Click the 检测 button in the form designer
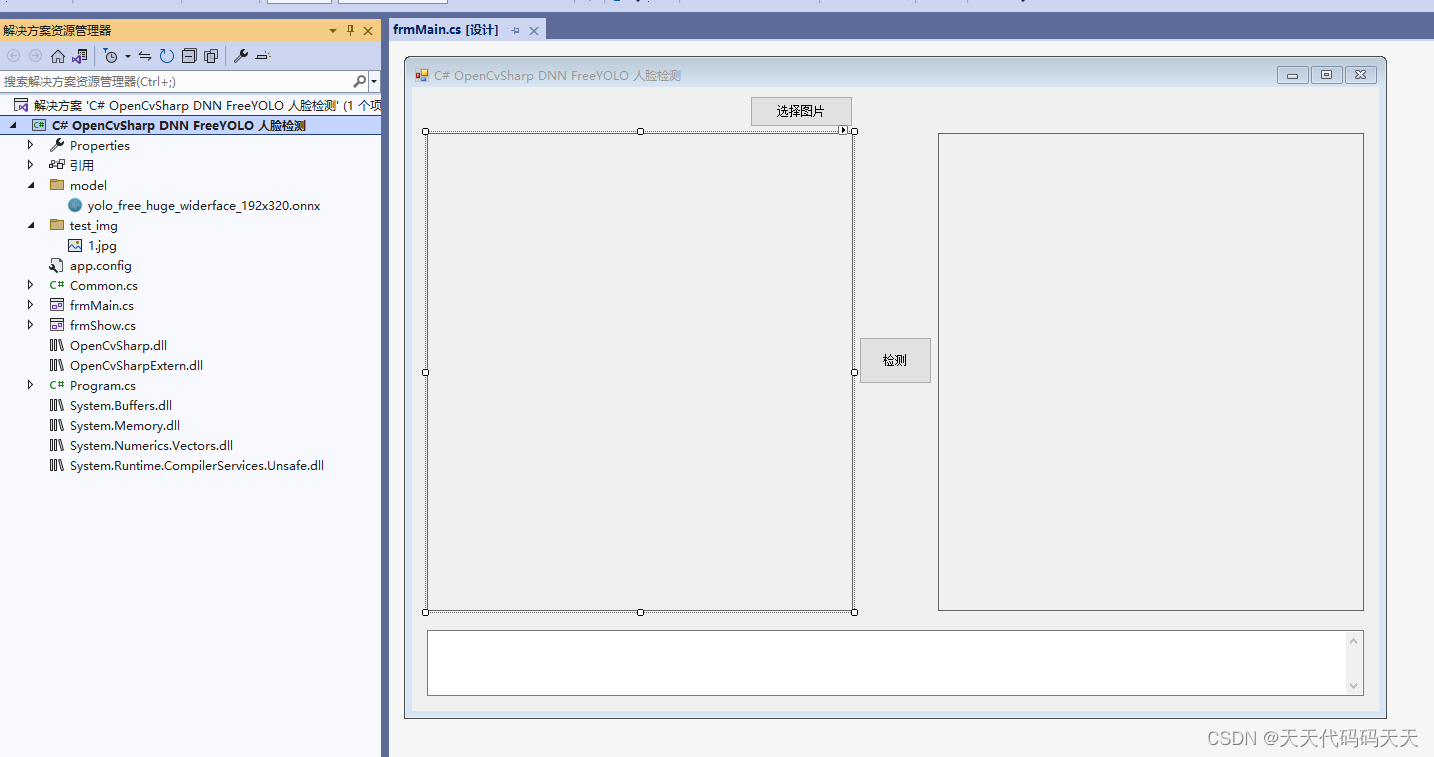This screenshot has height=757, width=1434. coord(894,360)
